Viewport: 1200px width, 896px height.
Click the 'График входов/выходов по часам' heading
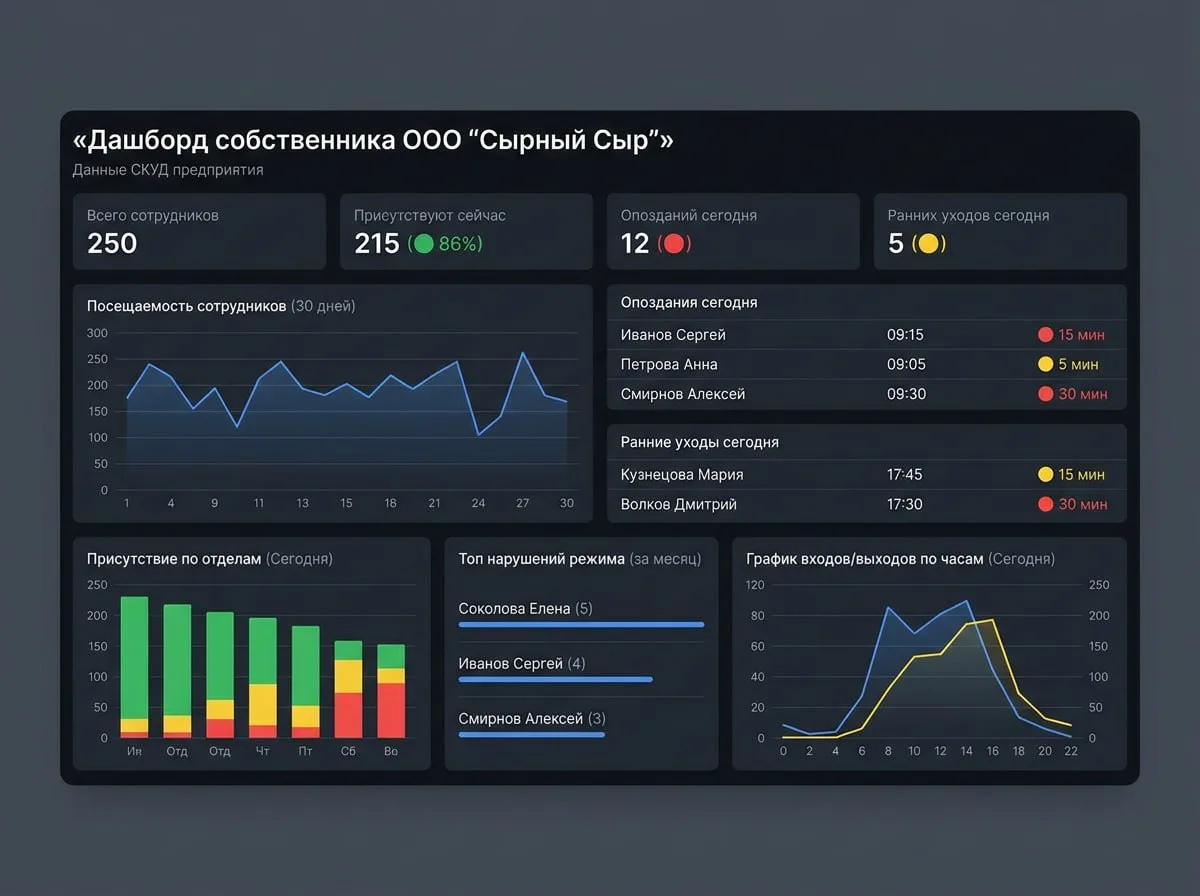point(900,559)
